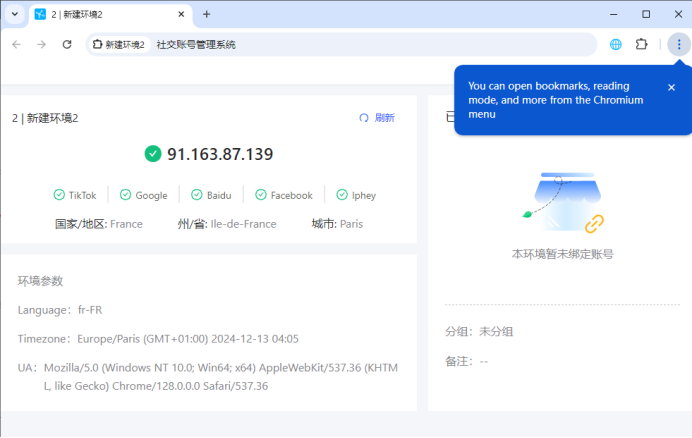Click the 备注 remark value

pyautogui.click(x=484, y=362)
